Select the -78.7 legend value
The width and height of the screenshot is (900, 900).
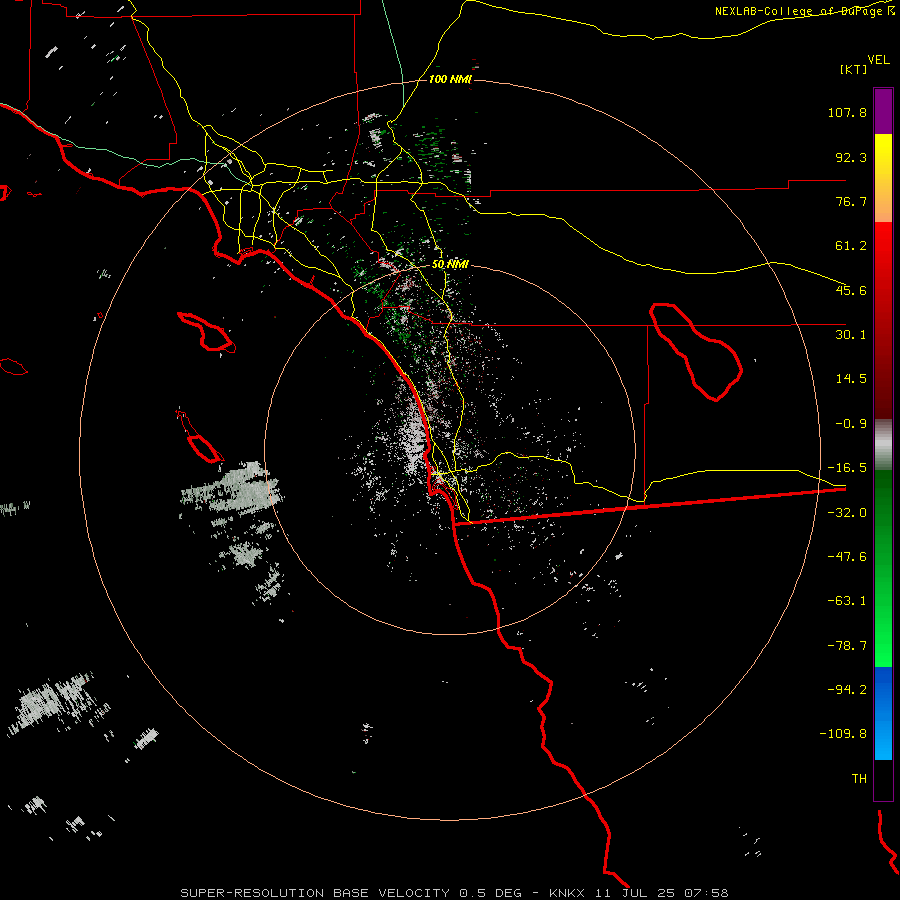[847, 646]
